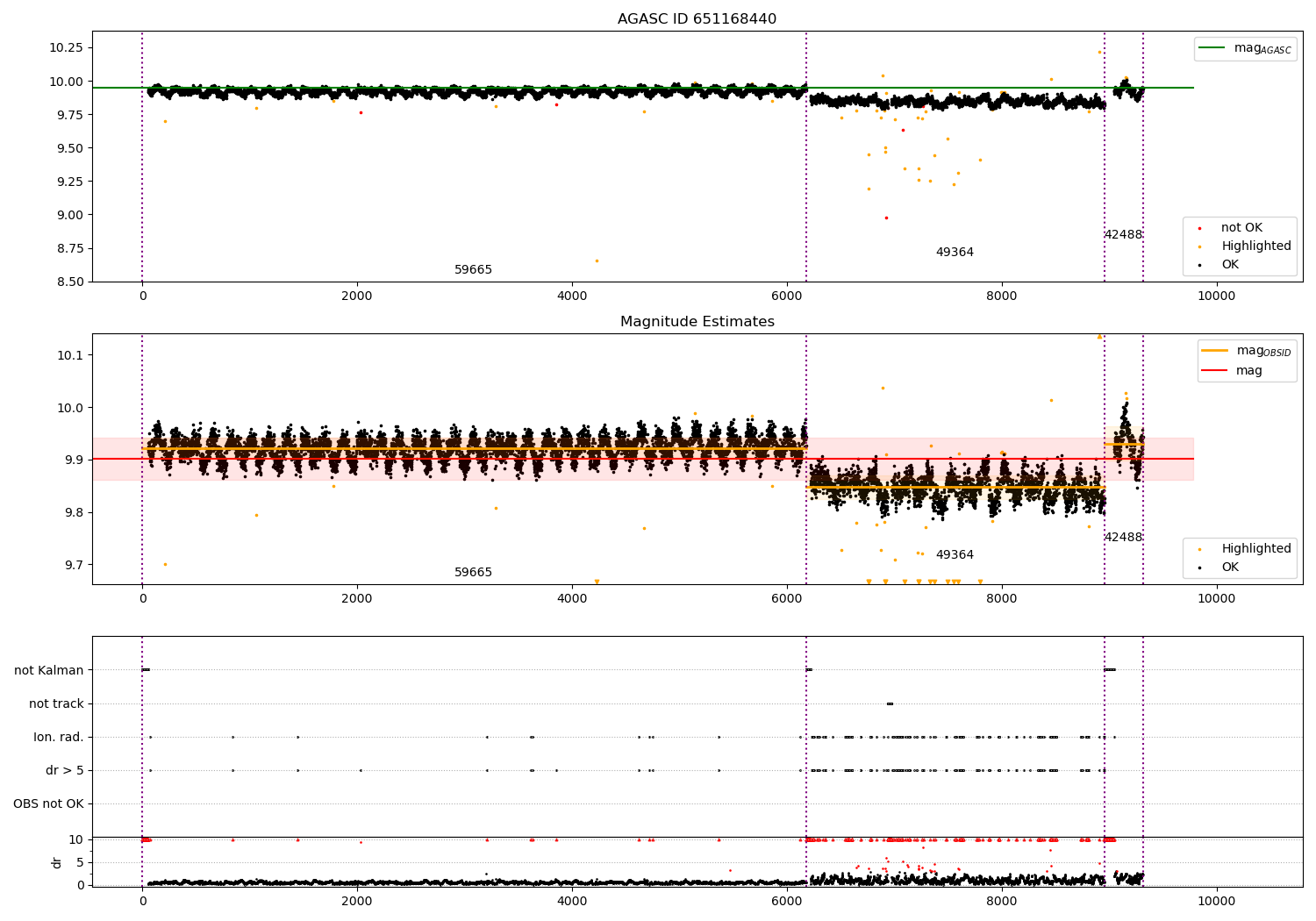
Task: Click the 9.7 y-axis tick label
Action: tap(73, 565)
